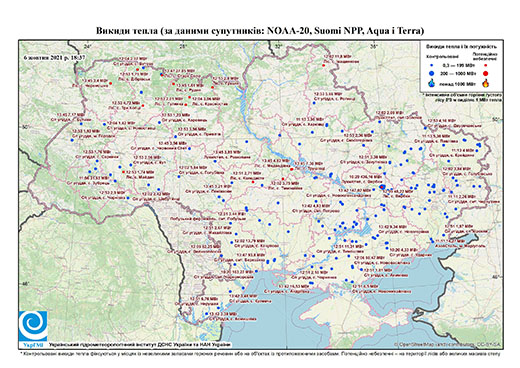Viewport: 520px width, 368px height.
Task: Open the OpenStreetMap contributors attribution
Action: pyautogui.click(x=448, y=344)
